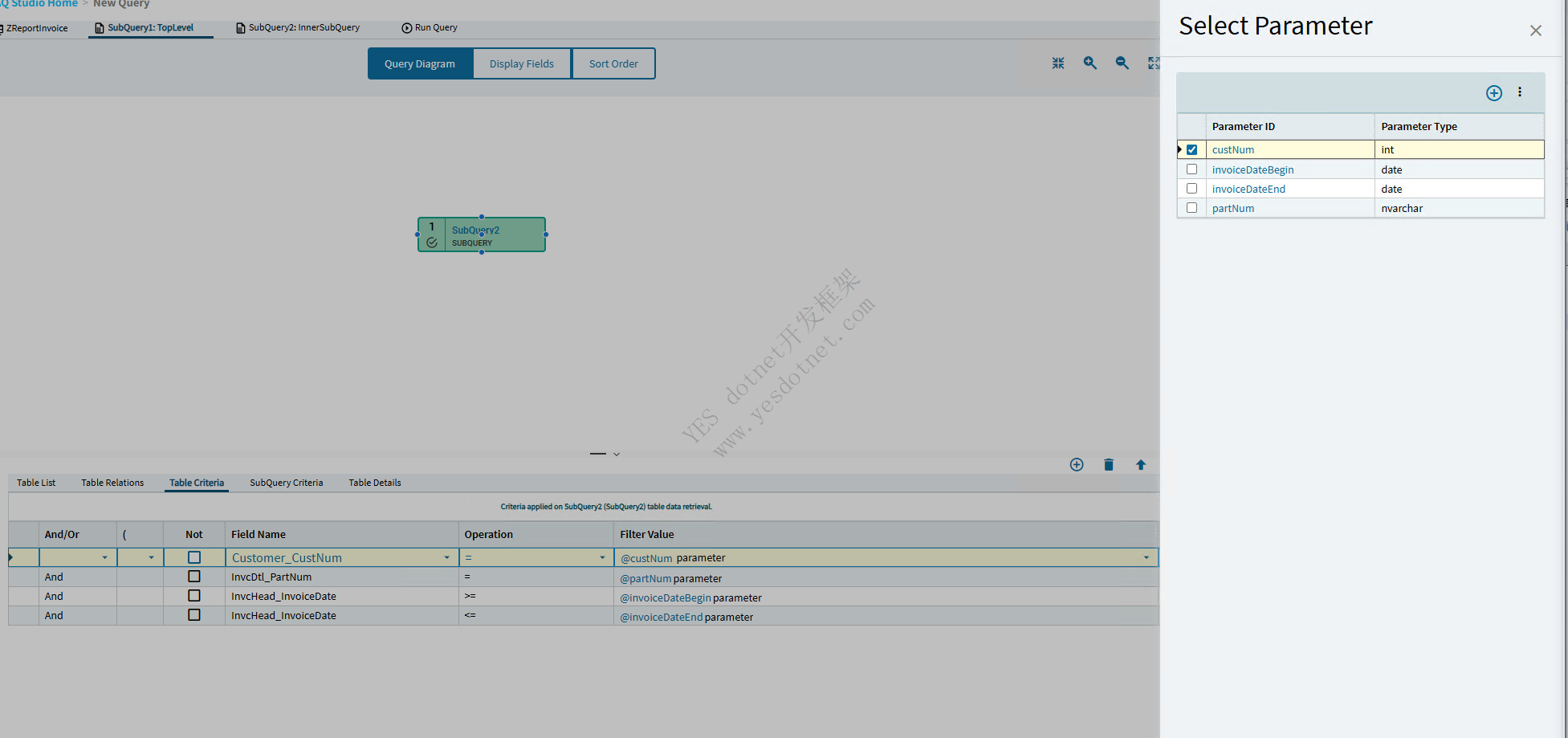The width and height of the screenshot is (1568, 738).
Task: Click the collapse diagram arrows icon
Action: point(1058,63)
